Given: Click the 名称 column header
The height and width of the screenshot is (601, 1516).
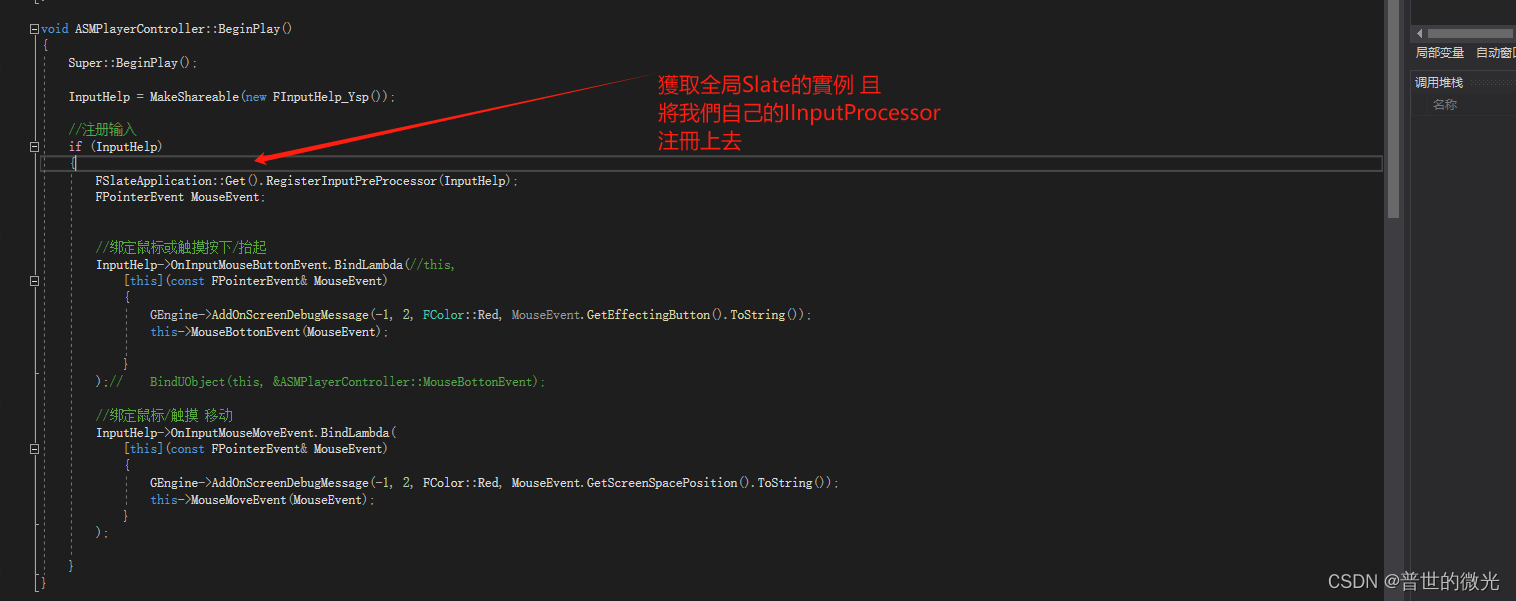Looking at the screenshot, I should point(1445,104).
